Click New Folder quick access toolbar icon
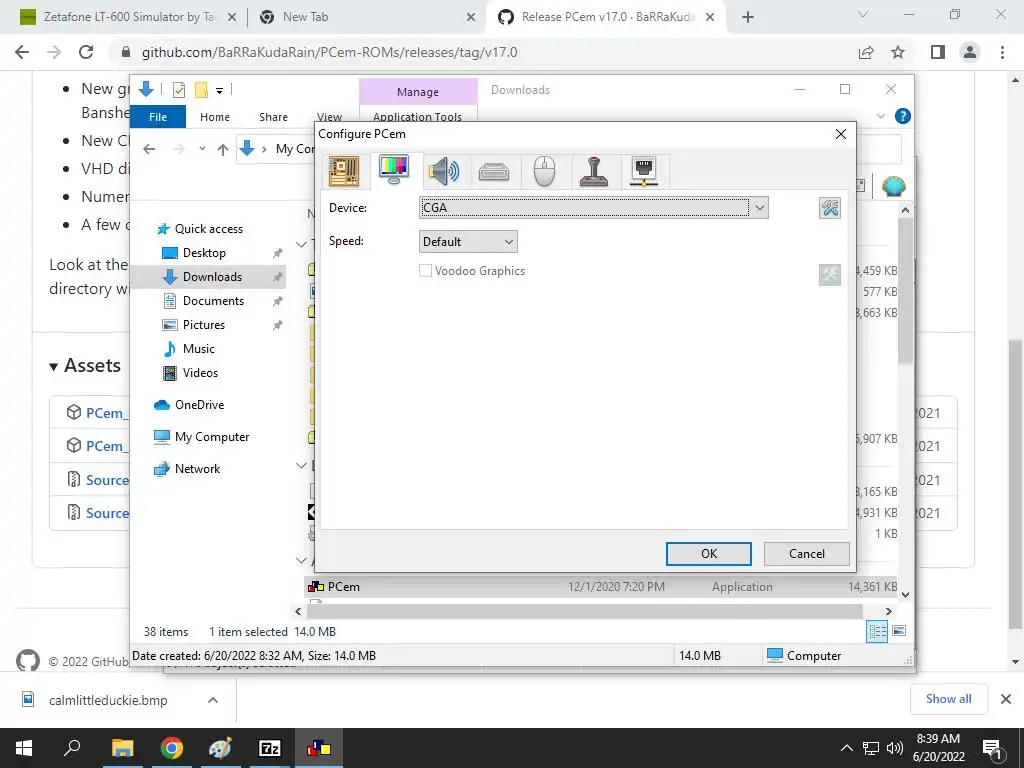Image resolution: width=1024 pixels, height=768 pixels. (x=201, y=90)
